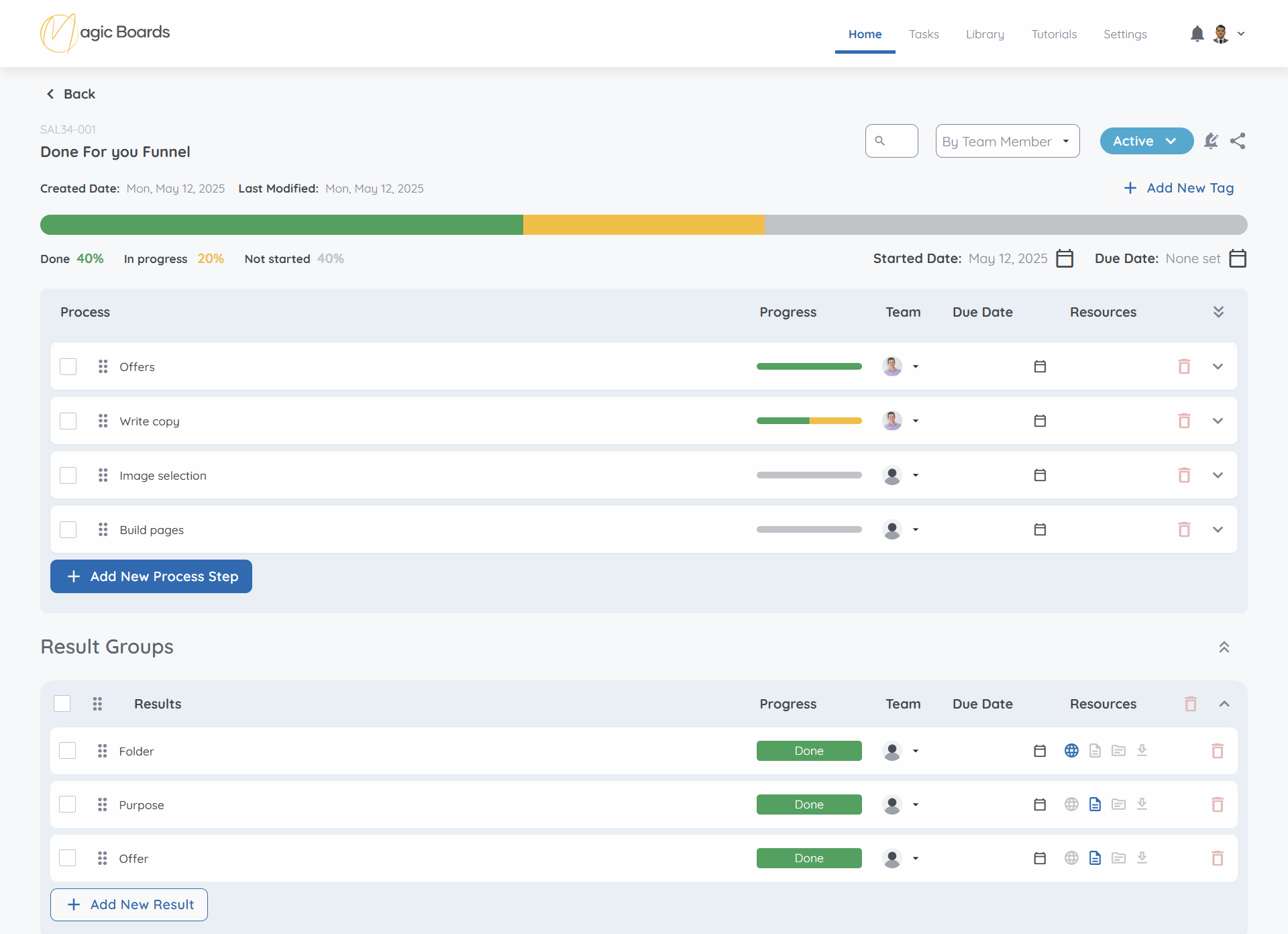Open the Active status dropdown
The width and height of the screenshot is (1288, 934).
(x=1146, y=141)
